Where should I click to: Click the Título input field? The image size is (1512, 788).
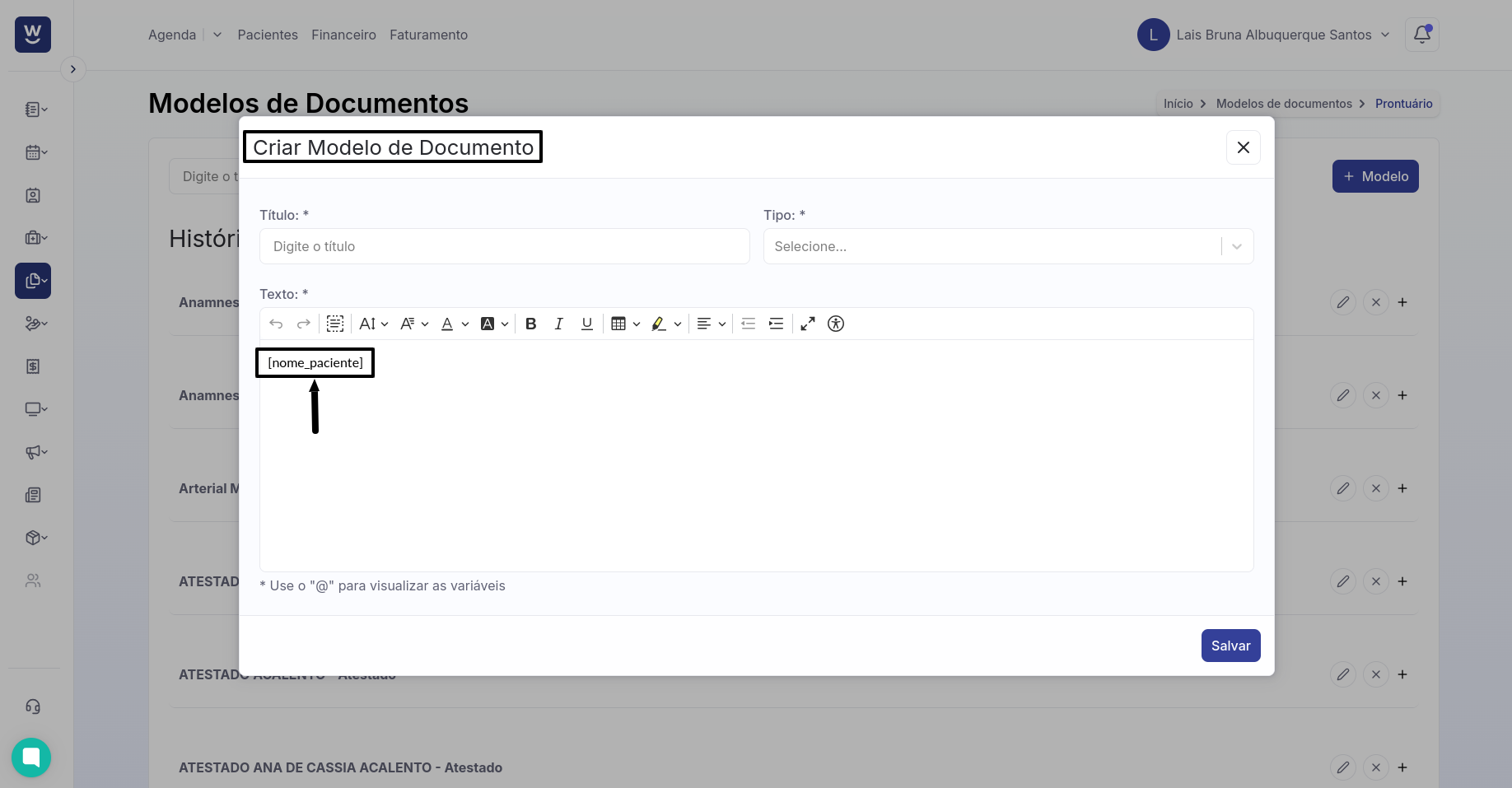[505, 246]
